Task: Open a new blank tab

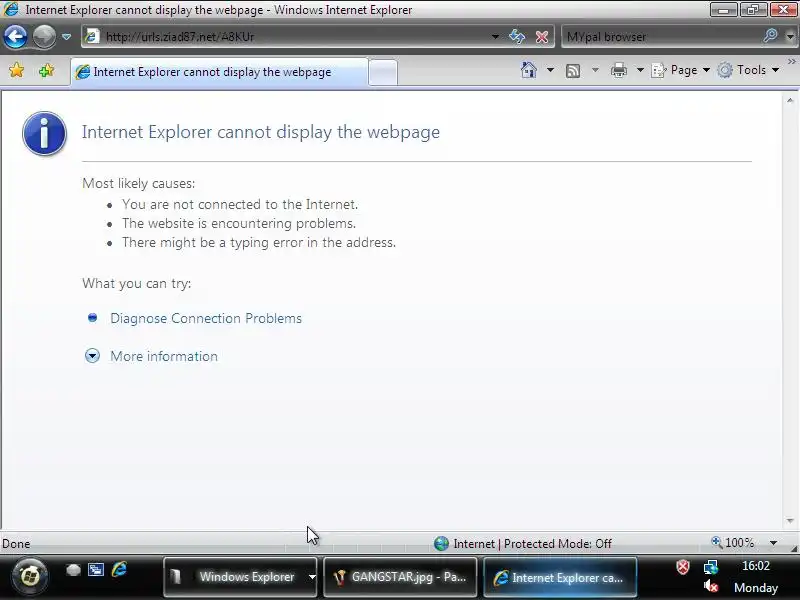Action: (x=383, y=72)
